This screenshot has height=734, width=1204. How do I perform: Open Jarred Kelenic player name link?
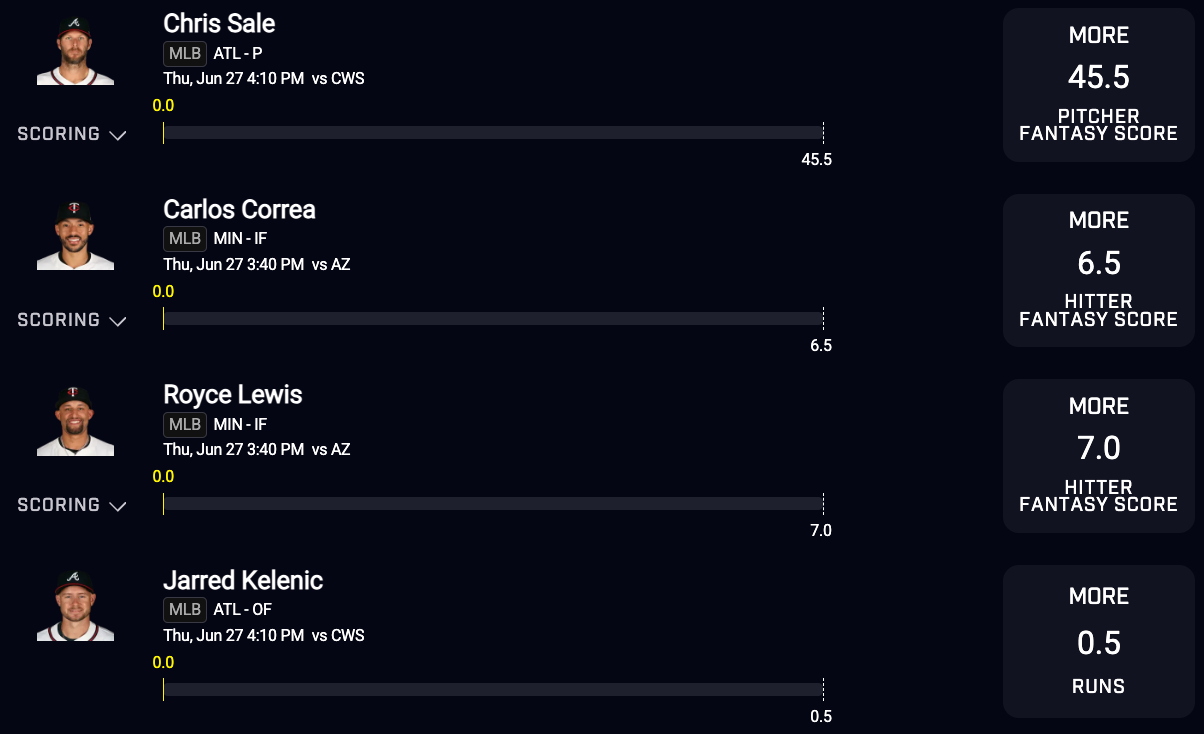(243, 580)
